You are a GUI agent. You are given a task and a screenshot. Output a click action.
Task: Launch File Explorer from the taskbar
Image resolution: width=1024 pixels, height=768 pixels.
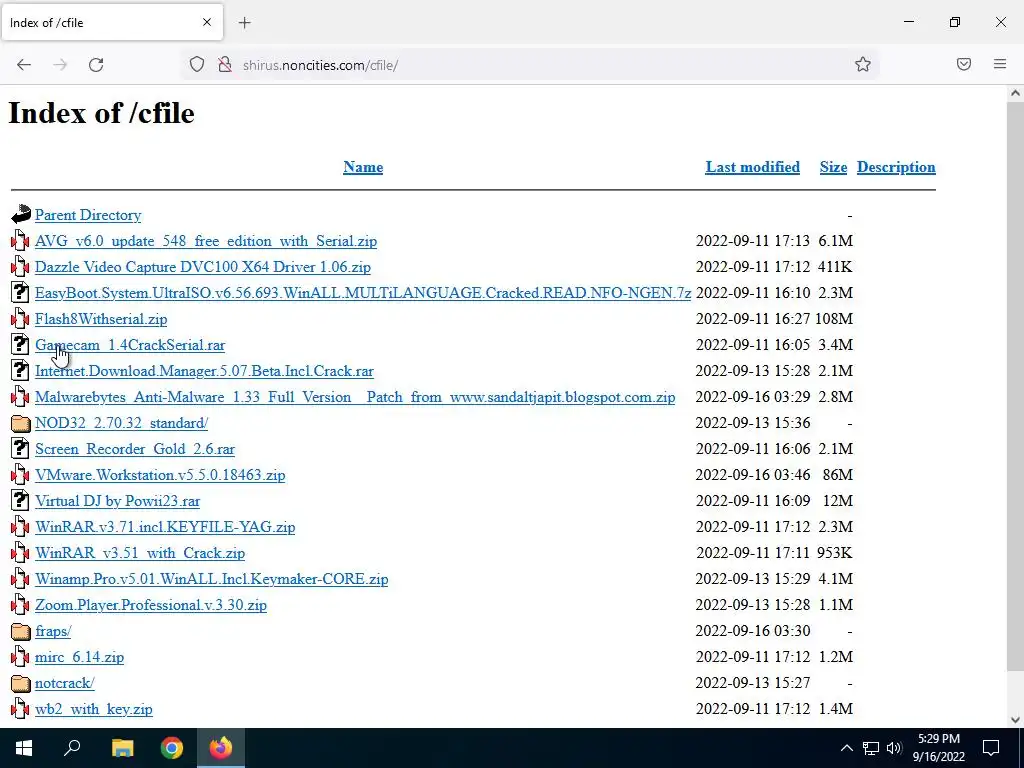point(122,748)
